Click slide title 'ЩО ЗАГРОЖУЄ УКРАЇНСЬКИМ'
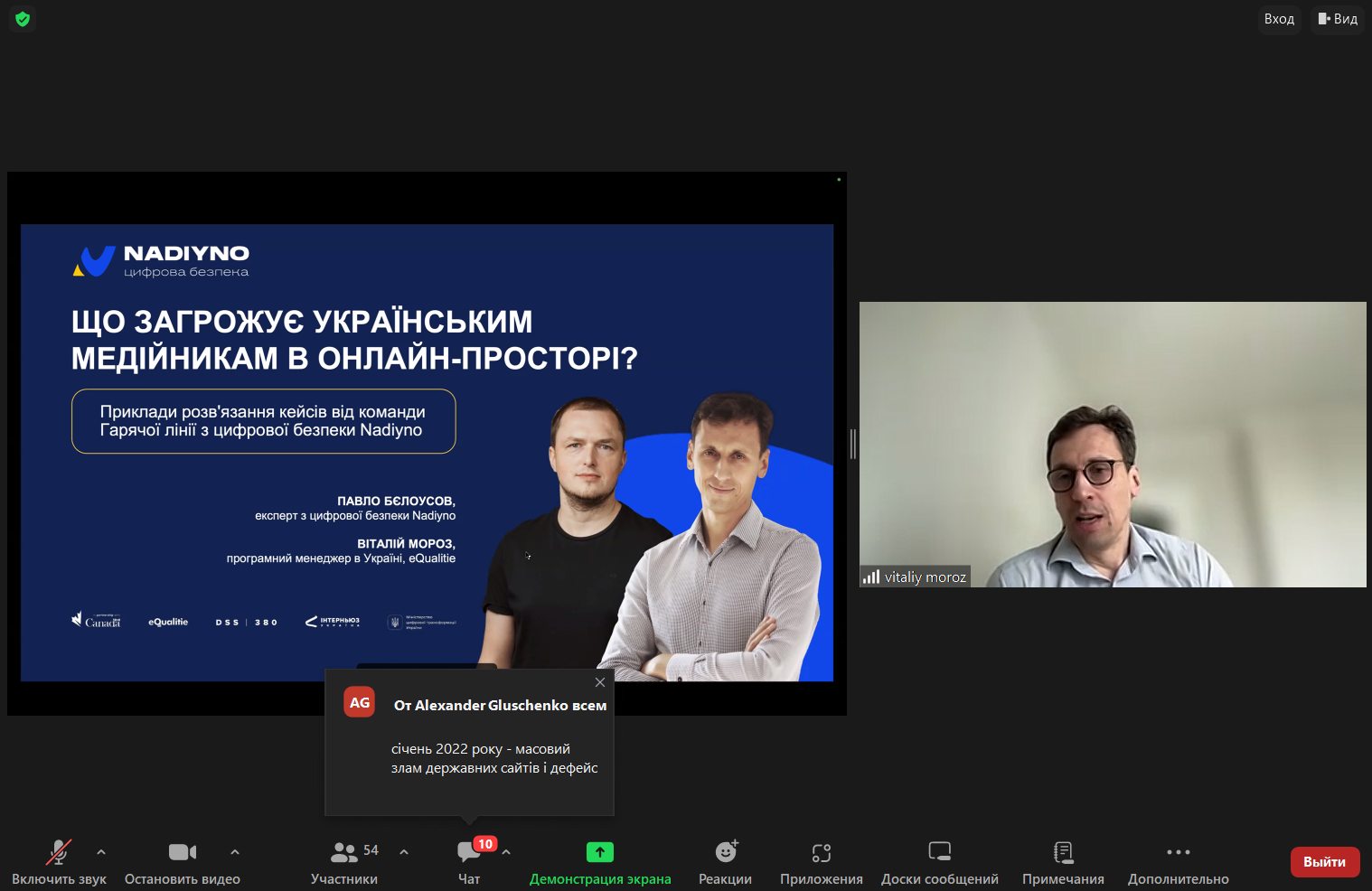The image size is (1372, 891). [302, 322]
